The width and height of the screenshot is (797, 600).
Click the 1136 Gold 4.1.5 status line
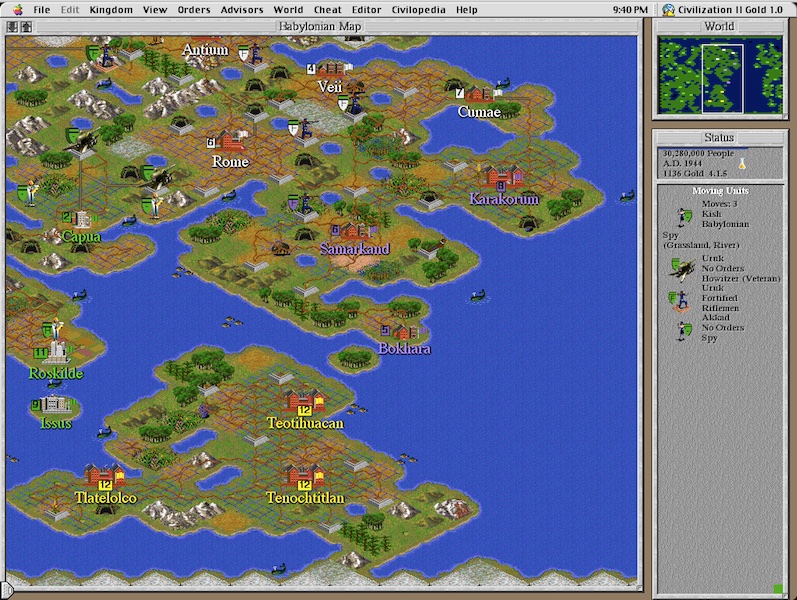[696, 173]
